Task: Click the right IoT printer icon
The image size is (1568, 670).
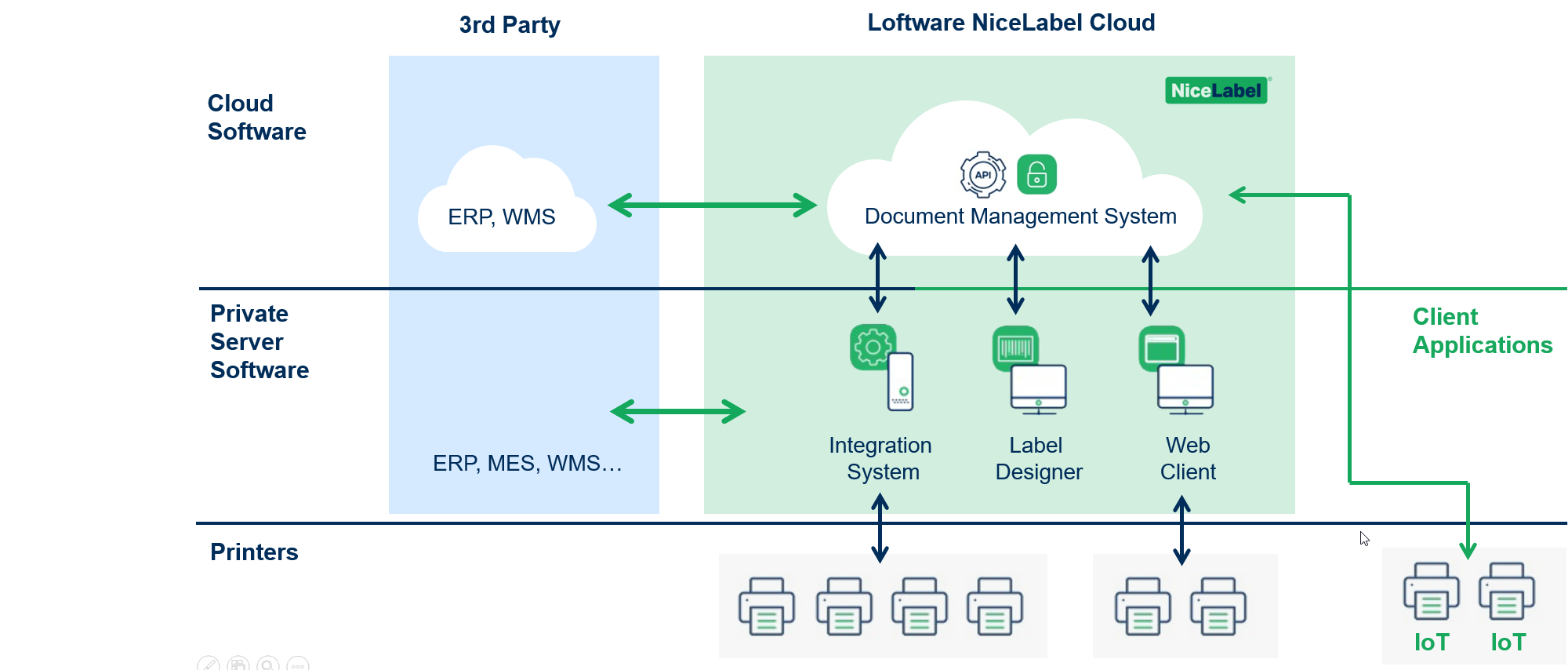Action: pyautogui.click(x=1507, y=592)
